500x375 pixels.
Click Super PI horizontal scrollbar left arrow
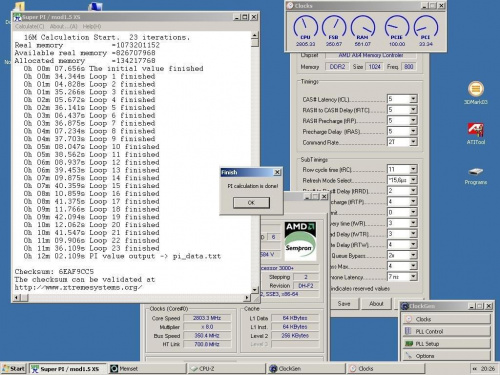[17, 297]
